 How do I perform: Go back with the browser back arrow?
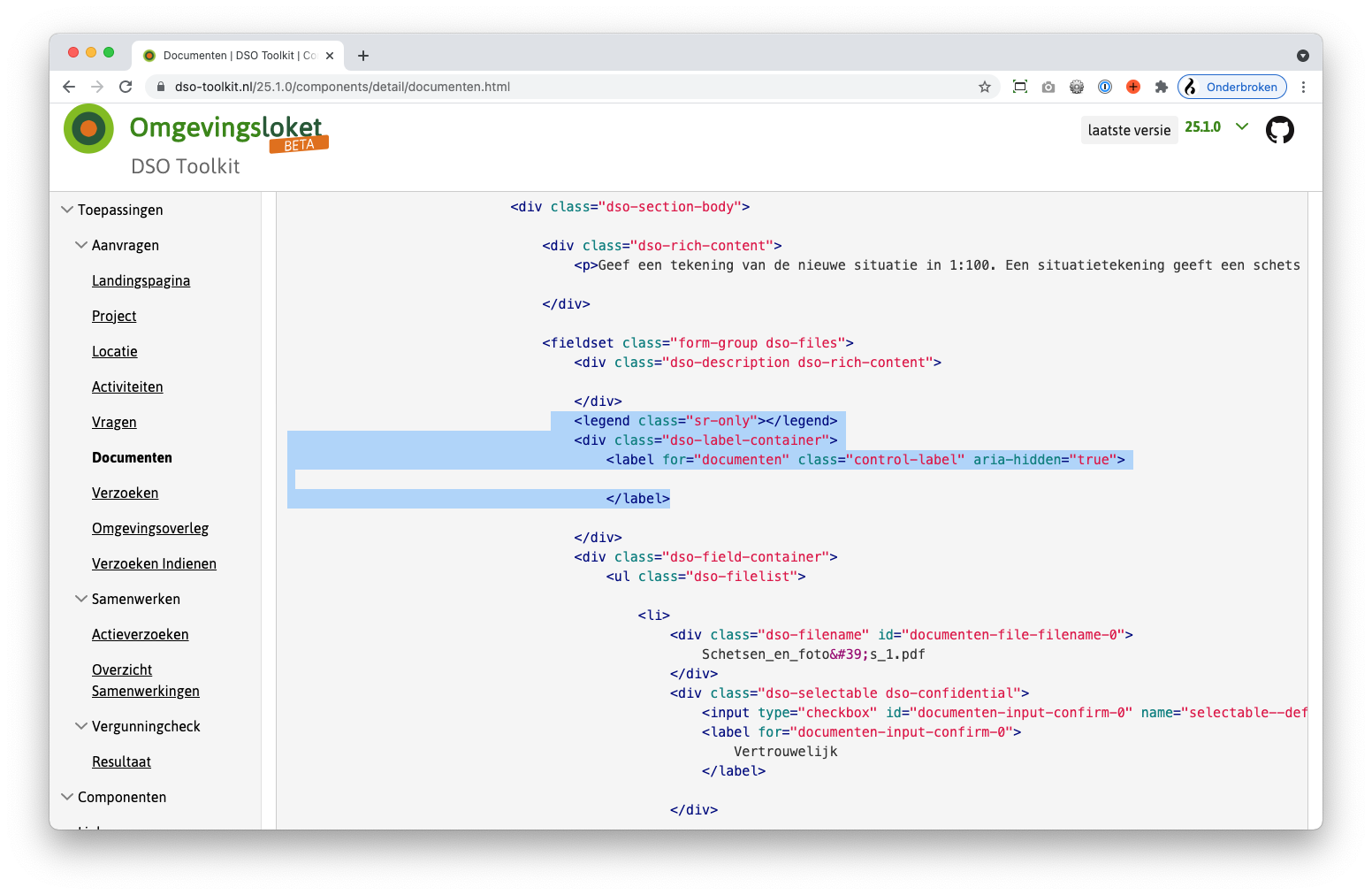69,87
